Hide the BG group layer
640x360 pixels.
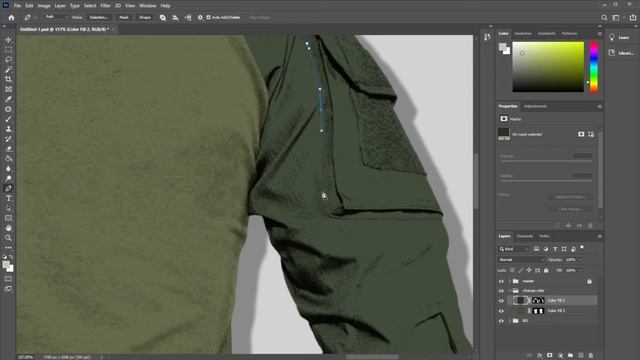click(x=501, y=321)
